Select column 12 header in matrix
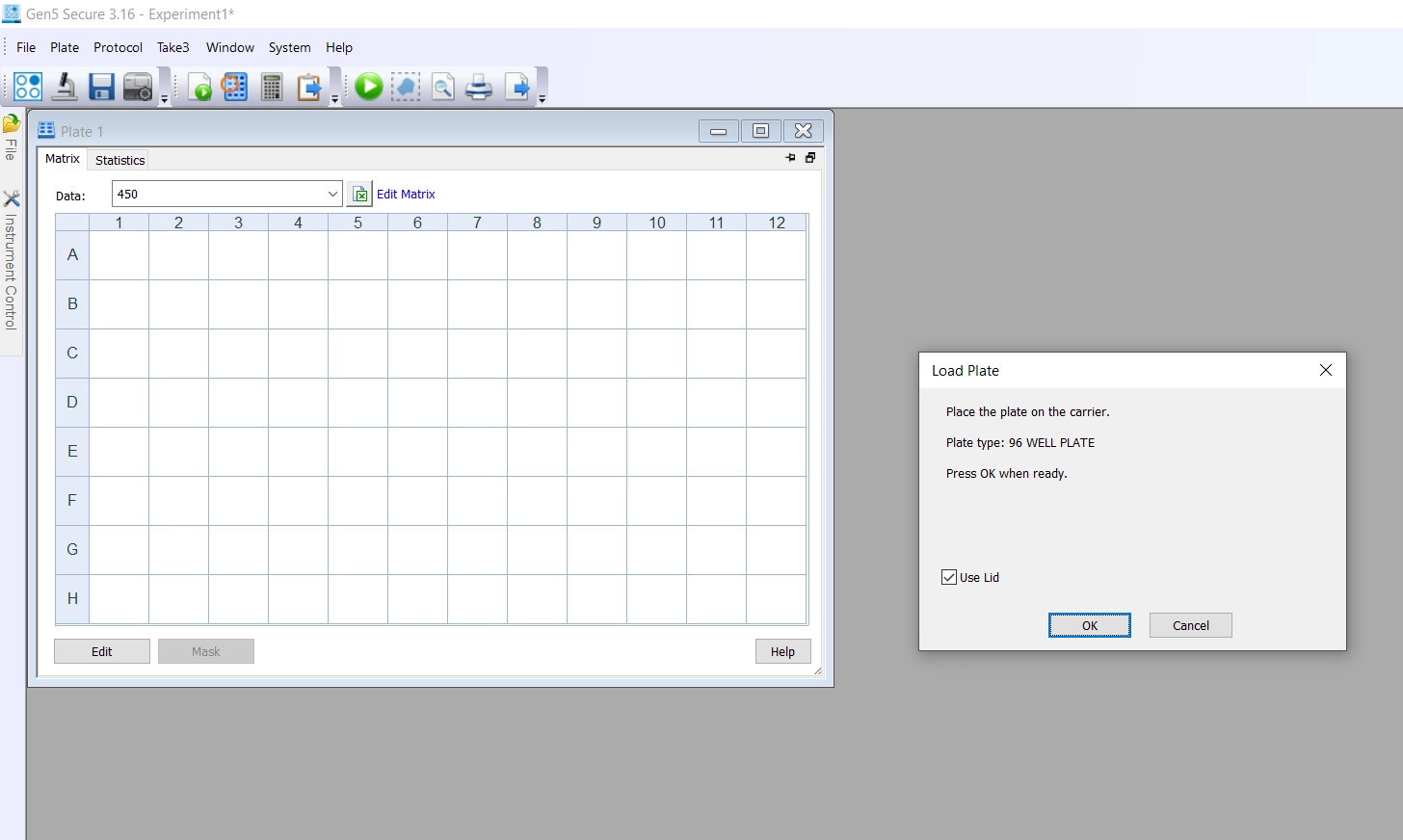This screenshot has height=840, width=1403. (777, 223)
